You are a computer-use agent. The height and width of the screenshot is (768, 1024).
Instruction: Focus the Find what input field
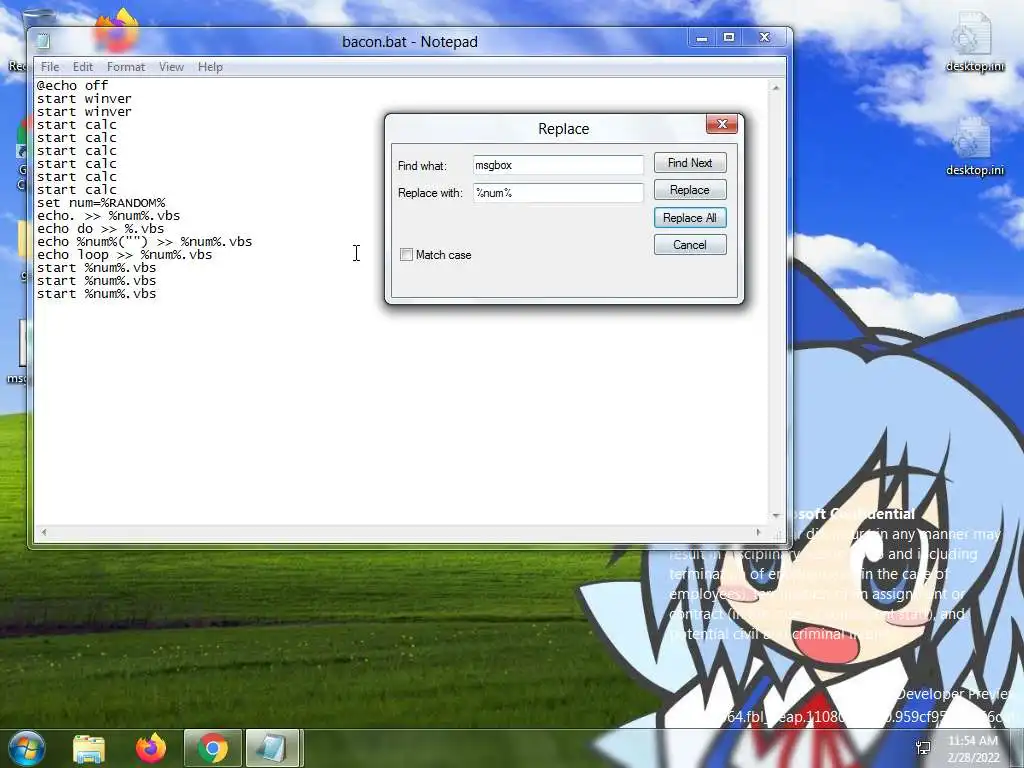pyautogui.click(x=558, y=165)
